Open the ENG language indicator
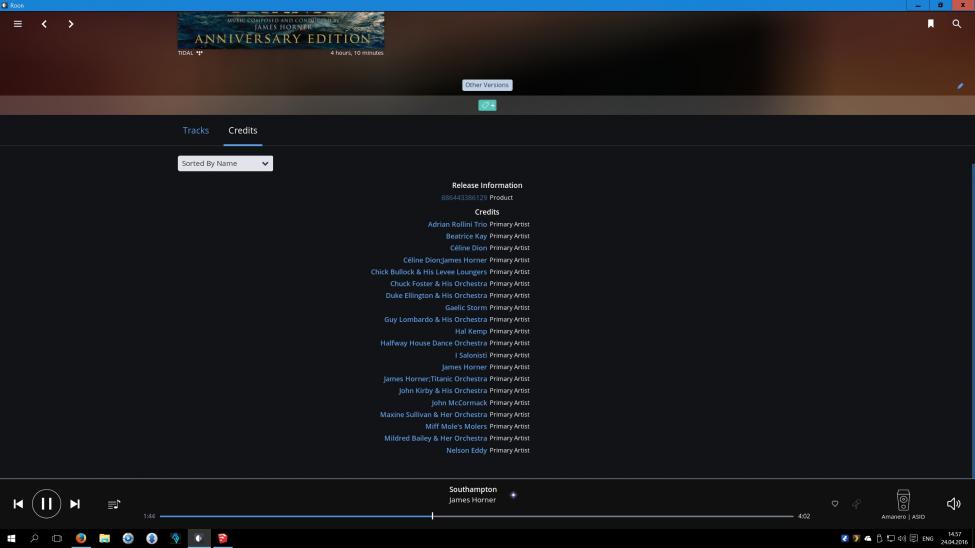 pyautogui.click(x=928, y=539)
